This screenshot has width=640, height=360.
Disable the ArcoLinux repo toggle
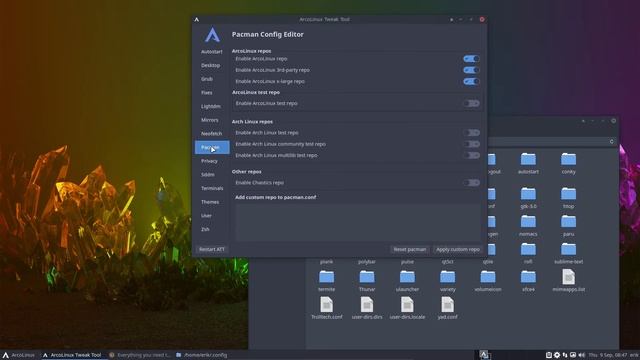click(471, 59)
